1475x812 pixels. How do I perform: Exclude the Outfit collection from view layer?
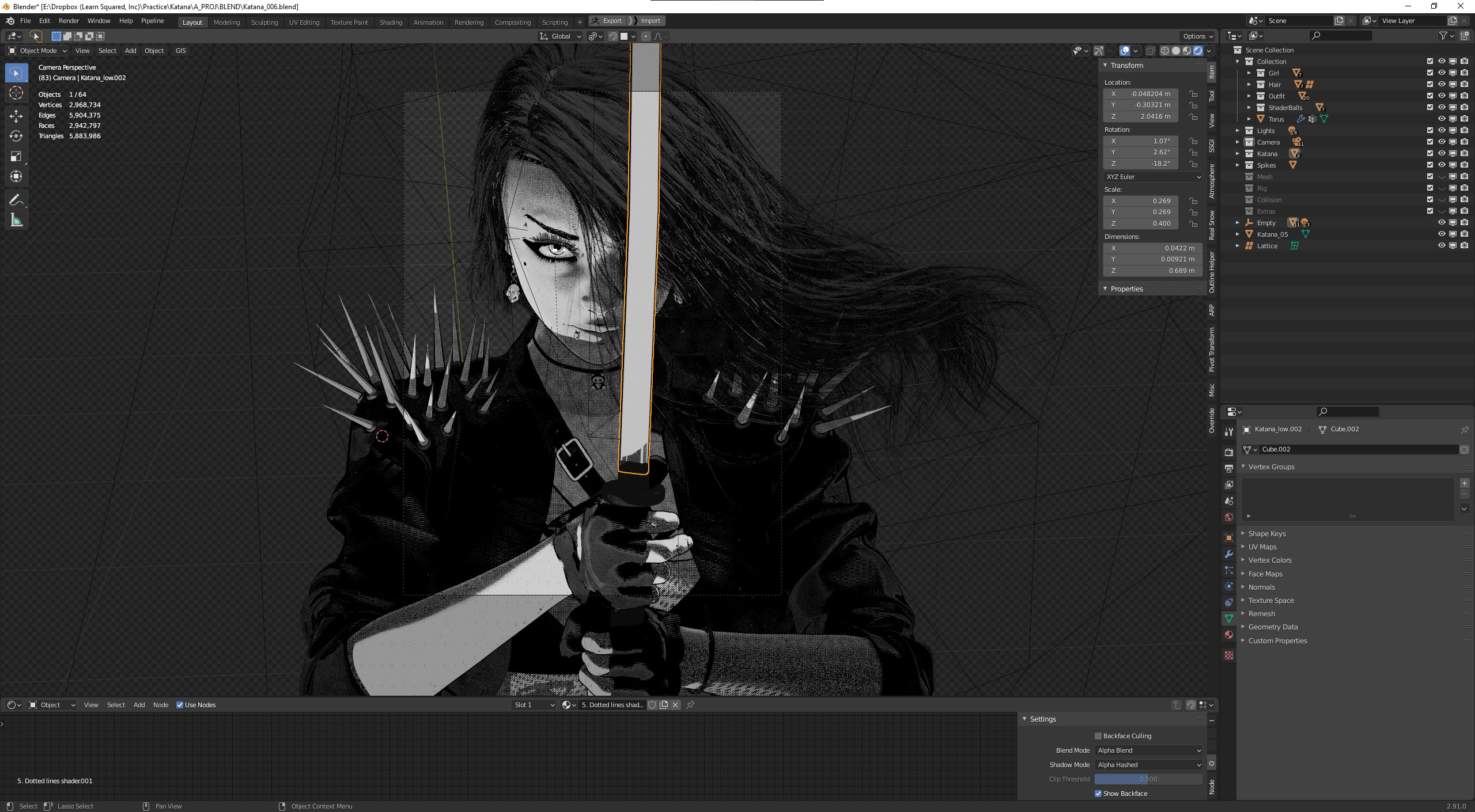pos(1430,96)
